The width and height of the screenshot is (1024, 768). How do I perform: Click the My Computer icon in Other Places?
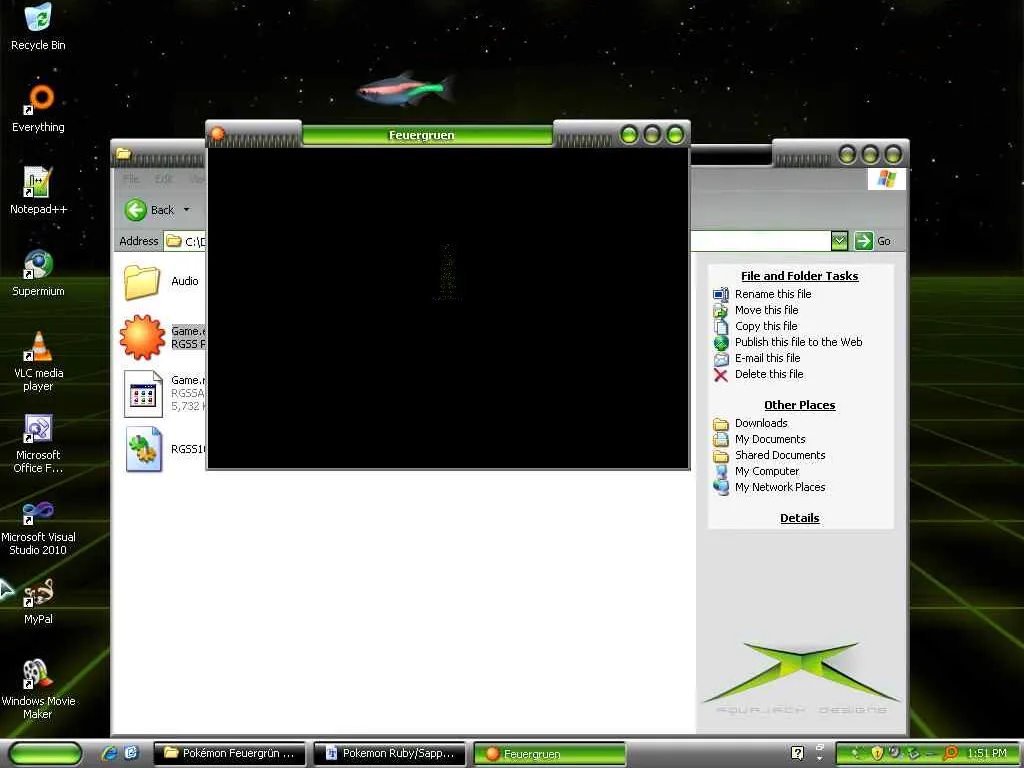point(721,472)
